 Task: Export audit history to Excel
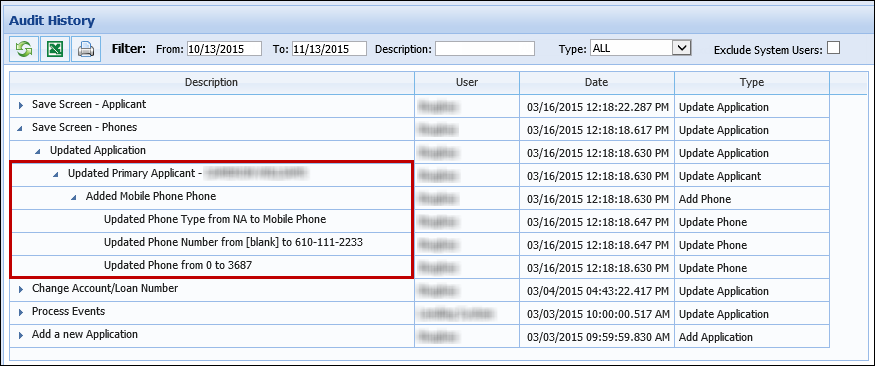click(x=55, y=49)
